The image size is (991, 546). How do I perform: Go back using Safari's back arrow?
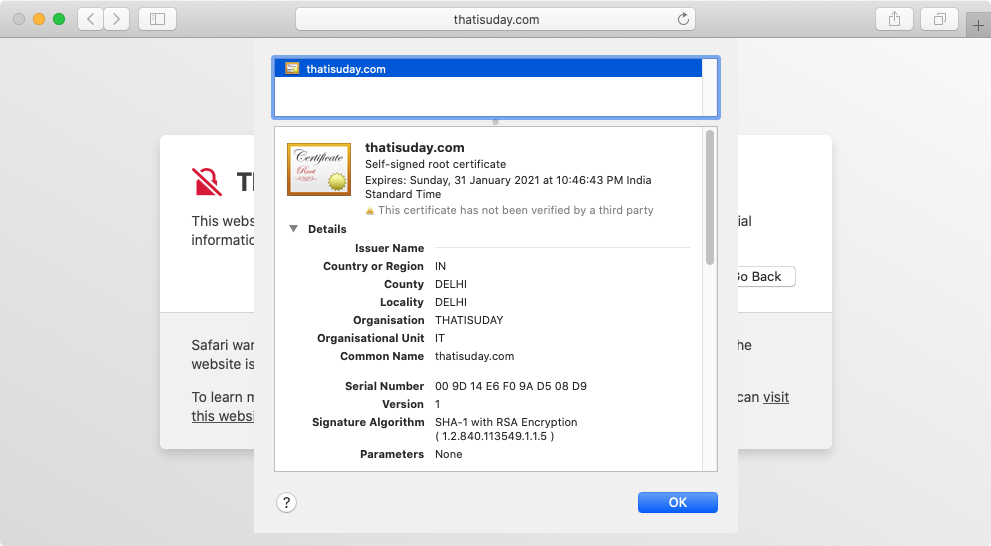91,19
